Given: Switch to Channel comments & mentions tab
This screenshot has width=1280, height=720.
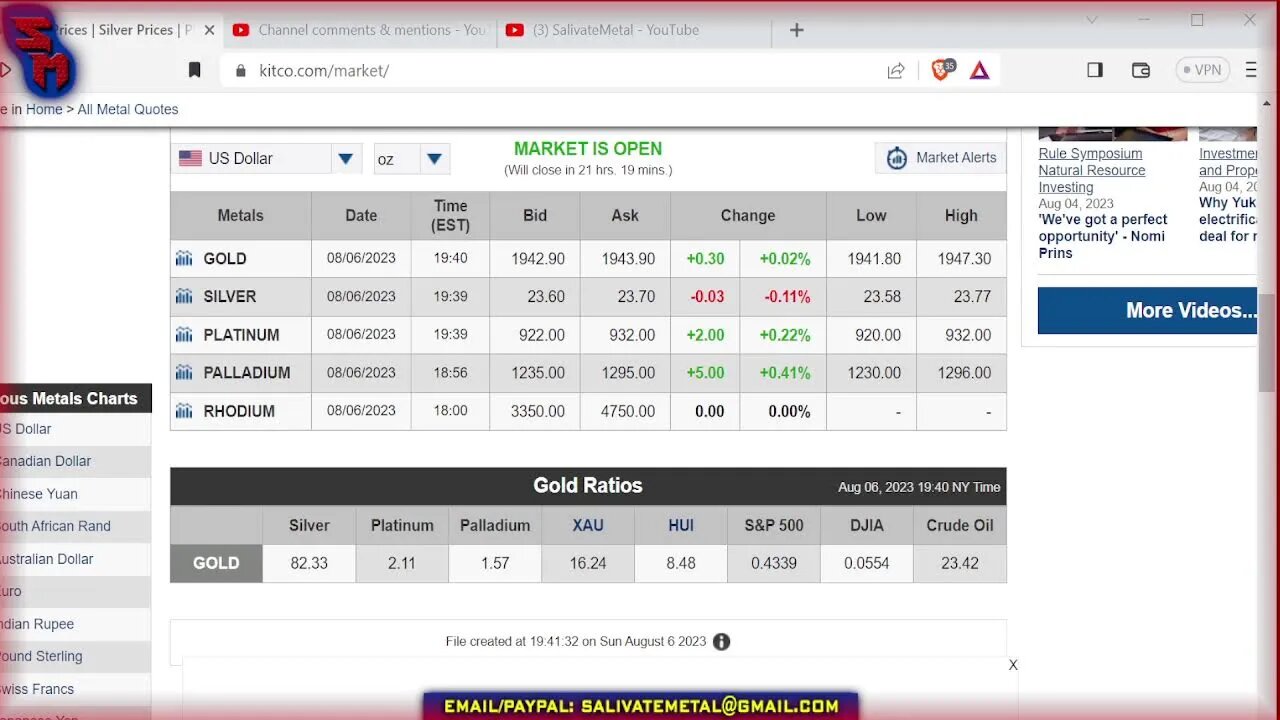Looking at the screenshot, I should pos(360,30).
